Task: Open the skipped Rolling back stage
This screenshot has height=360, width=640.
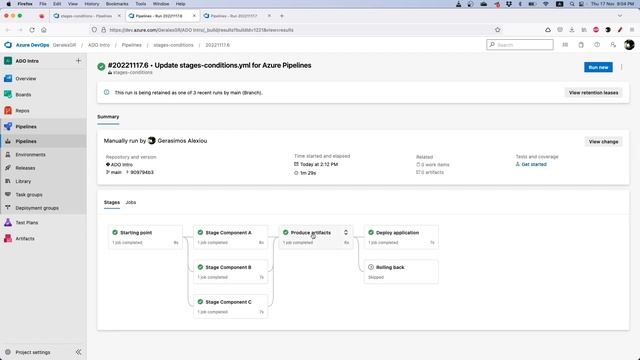Action: [401, 272]
